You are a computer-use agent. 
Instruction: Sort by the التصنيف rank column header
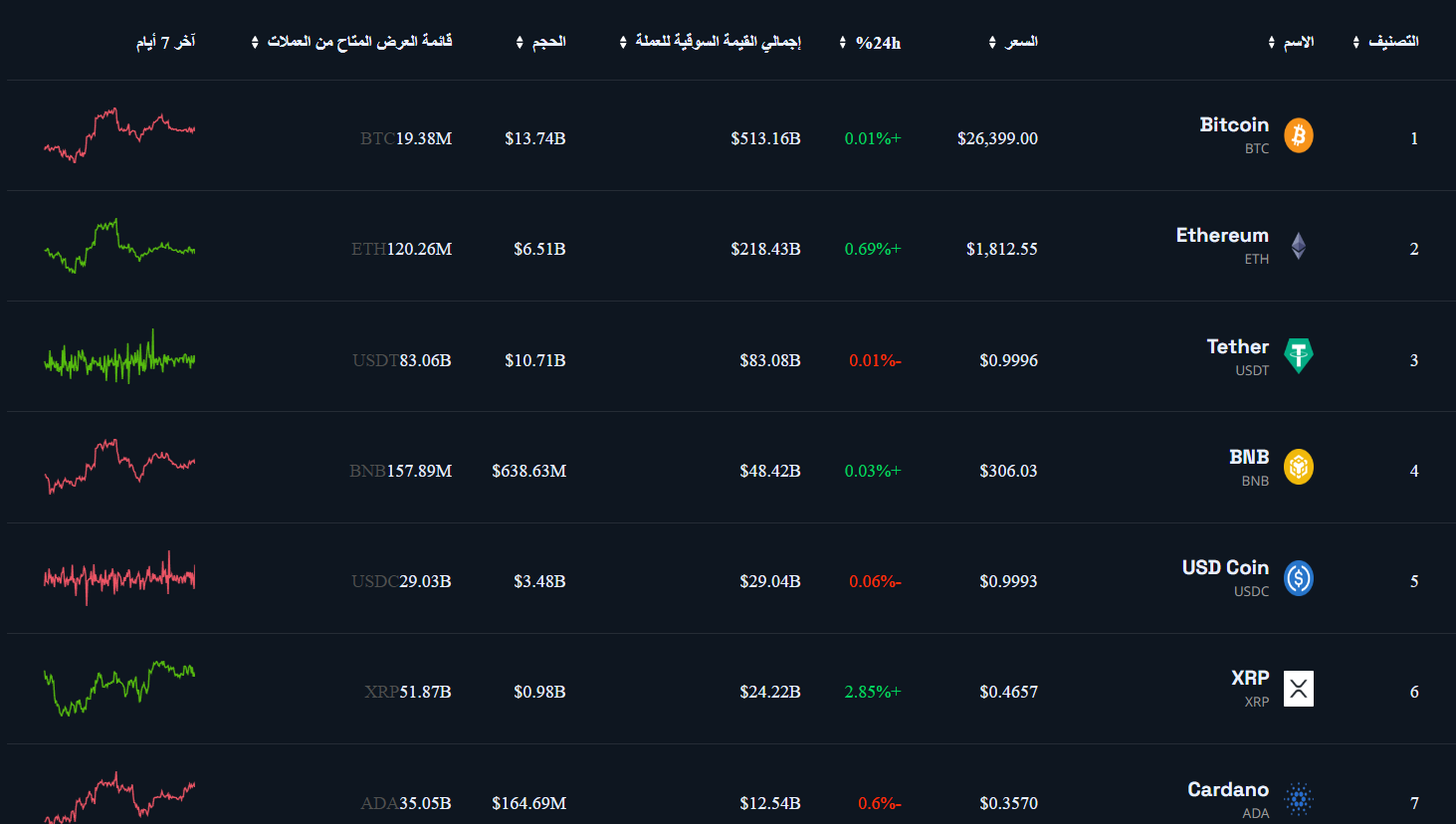point(1385,42)
